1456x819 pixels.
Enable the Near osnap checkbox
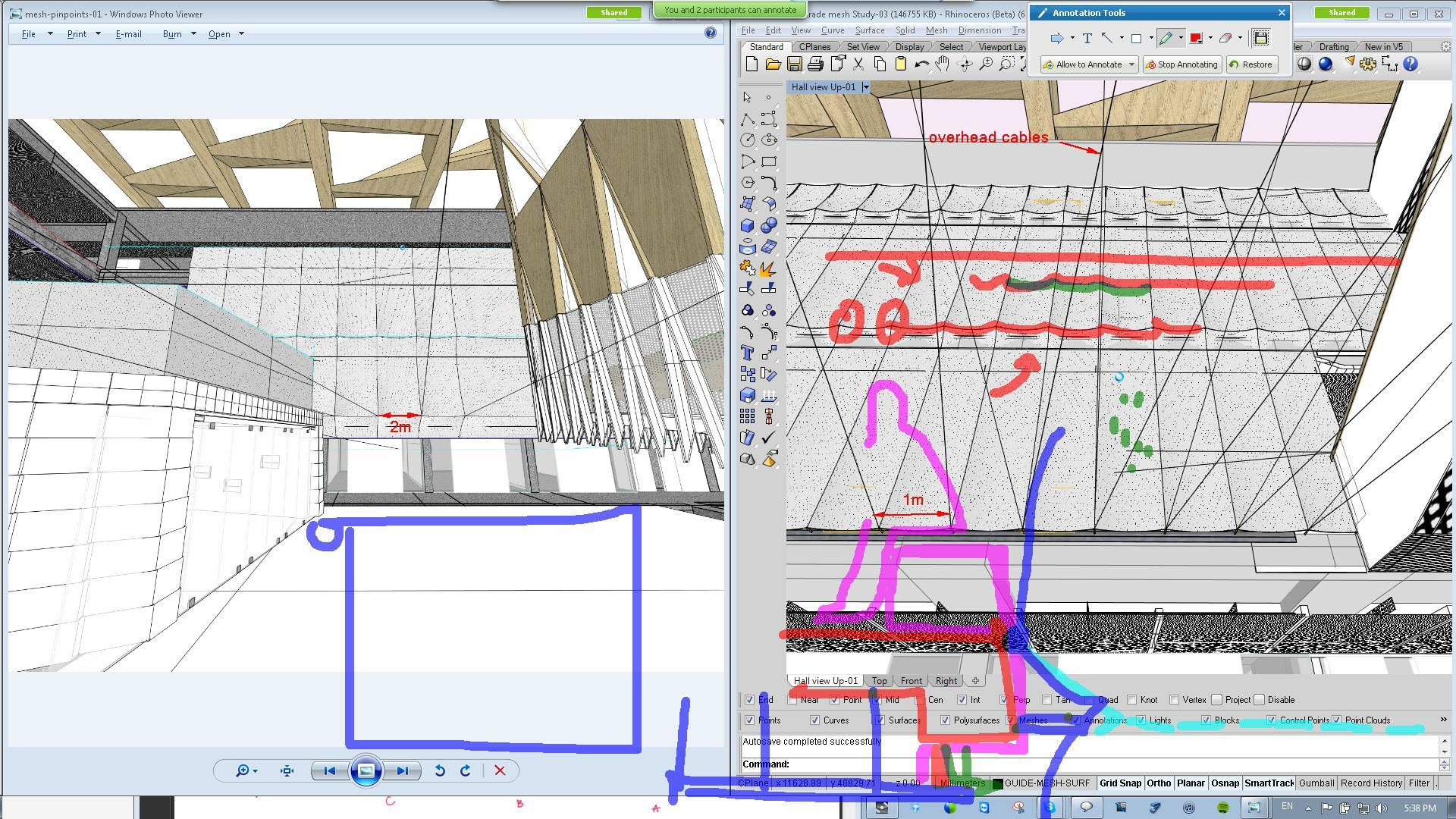tap(792, 700)
